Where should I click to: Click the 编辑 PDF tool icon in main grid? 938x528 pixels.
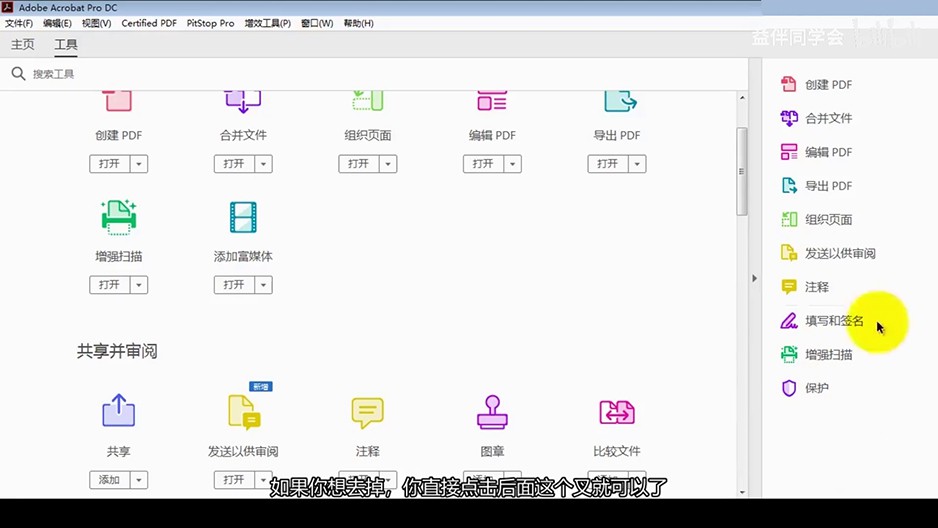pyautogui.click(x=492, y=101)
